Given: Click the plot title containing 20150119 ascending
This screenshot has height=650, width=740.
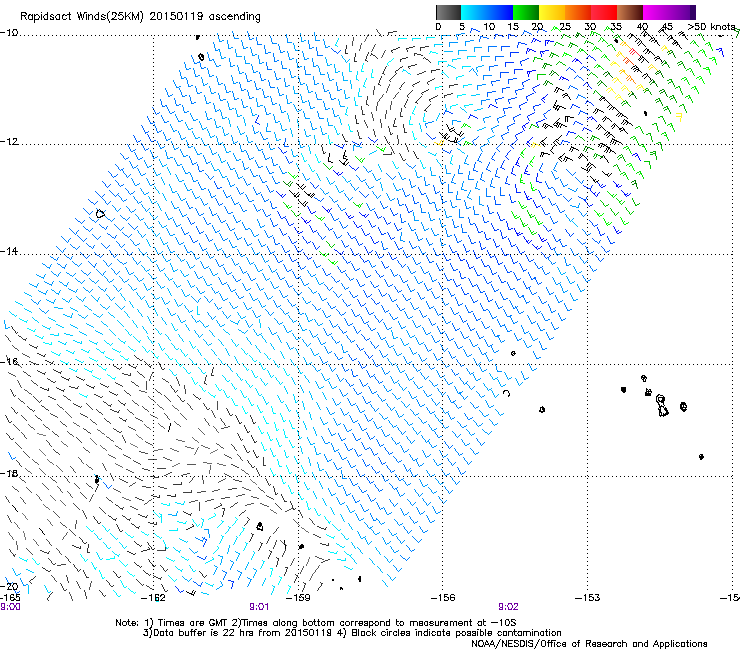Looking at the screenshot, I should tap(140, 17).
